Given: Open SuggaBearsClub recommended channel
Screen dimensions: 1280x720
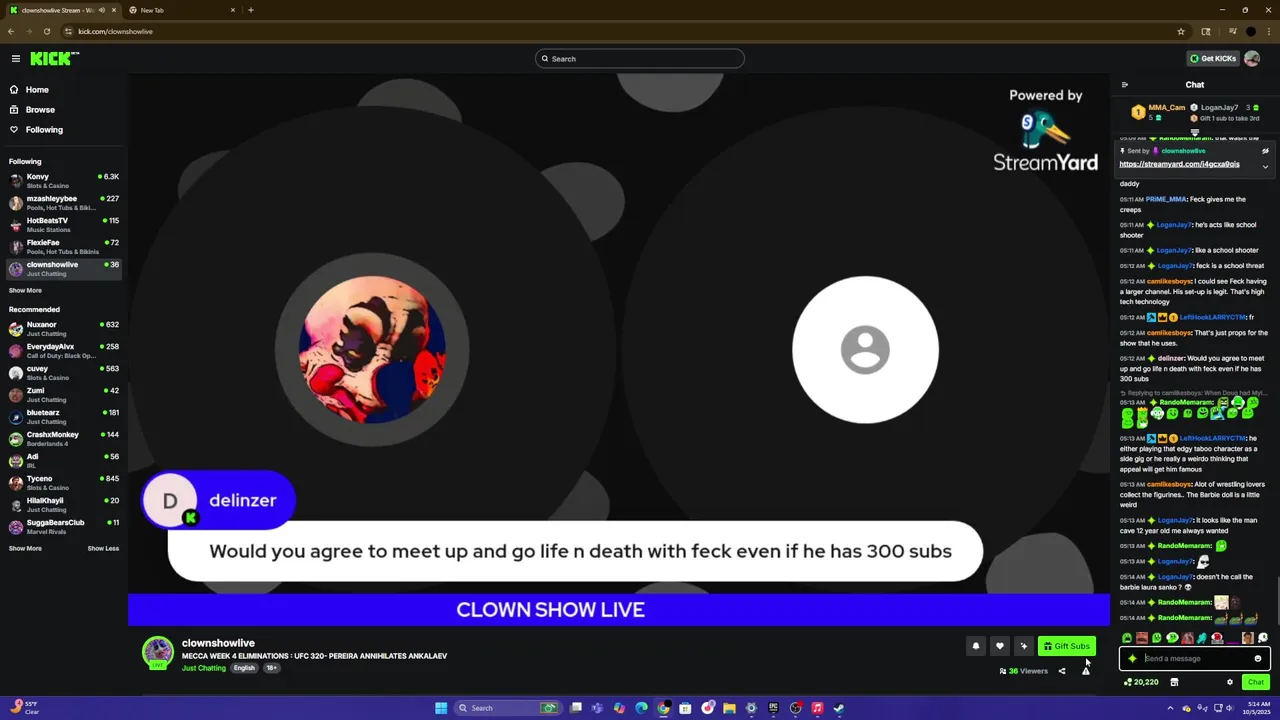Looking at the screenshot, I should point(64,527).
